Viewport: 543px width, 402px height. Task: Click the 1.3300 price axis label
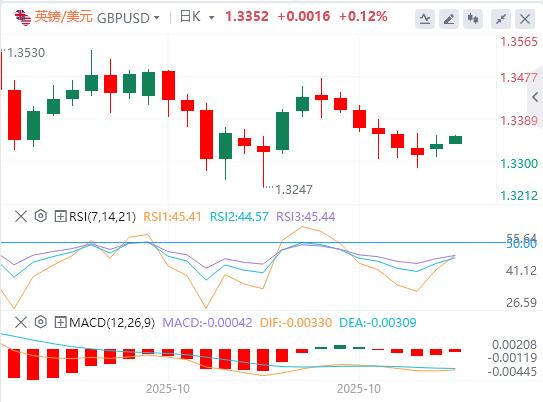(519, 163)
